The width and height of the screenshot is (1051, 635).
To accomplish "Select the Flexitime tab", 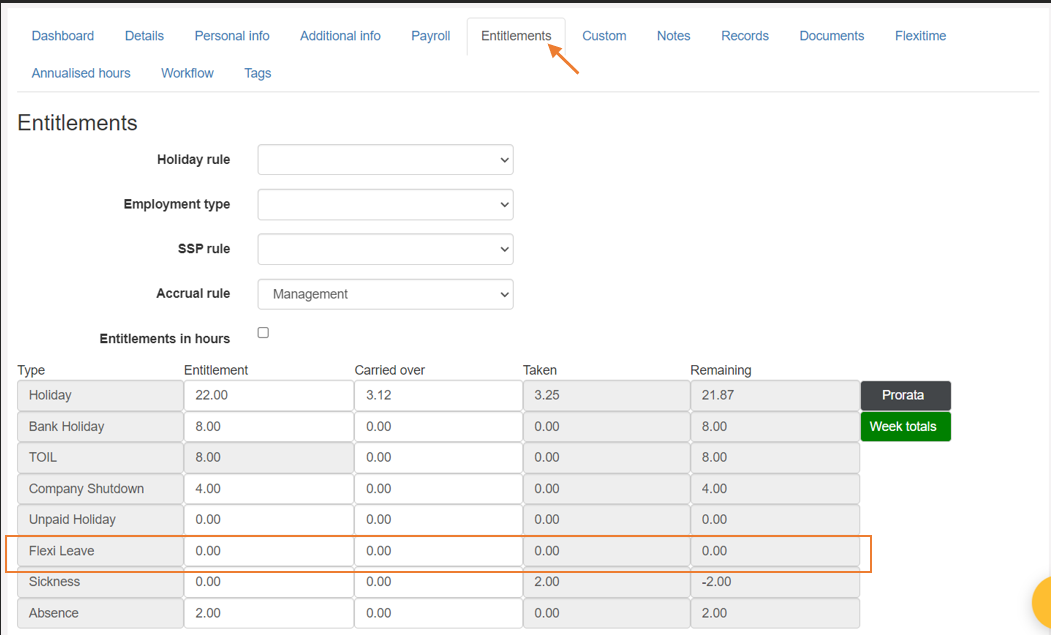I will (919, 35).
